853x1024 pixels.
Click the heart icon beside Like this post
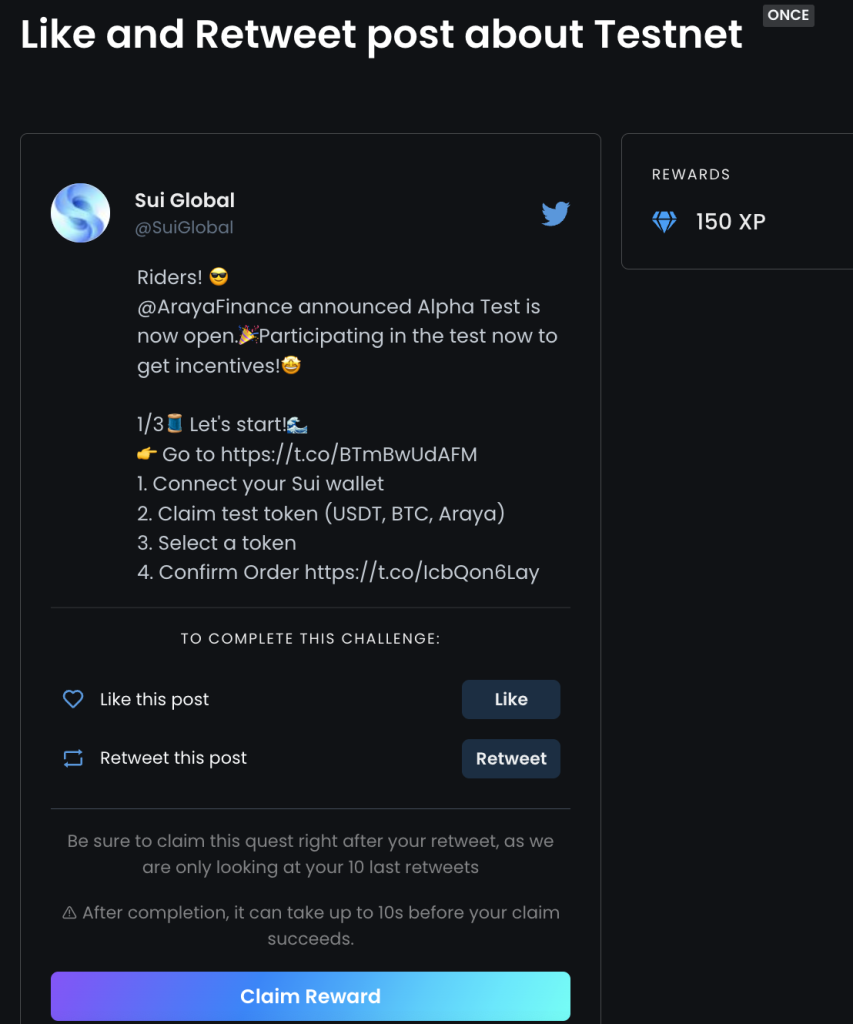click(73, 699)
